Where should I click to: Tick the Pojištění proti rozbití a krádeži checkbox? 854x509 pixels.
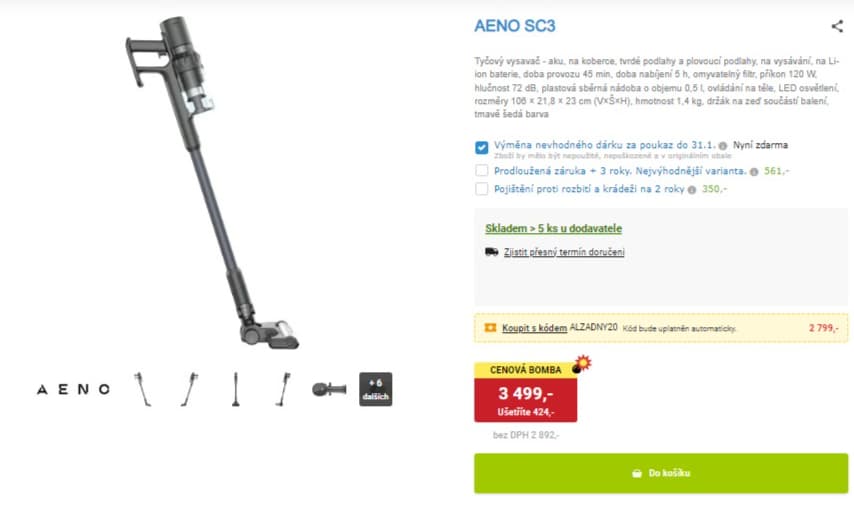click(481, 189)
